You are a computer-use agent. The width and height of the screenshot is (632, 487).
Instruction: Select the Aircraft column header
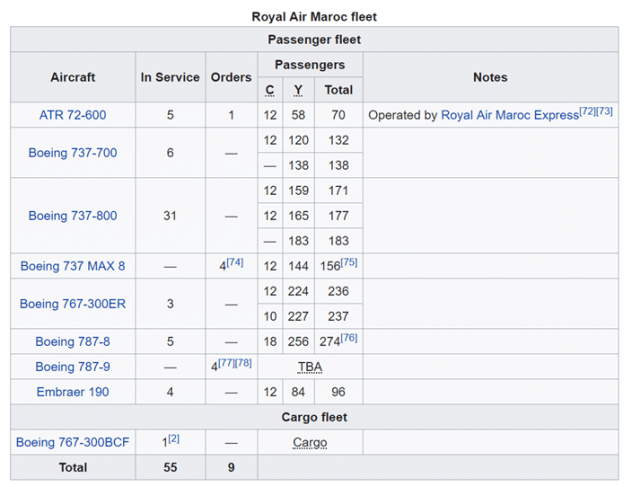pos(73,77)
